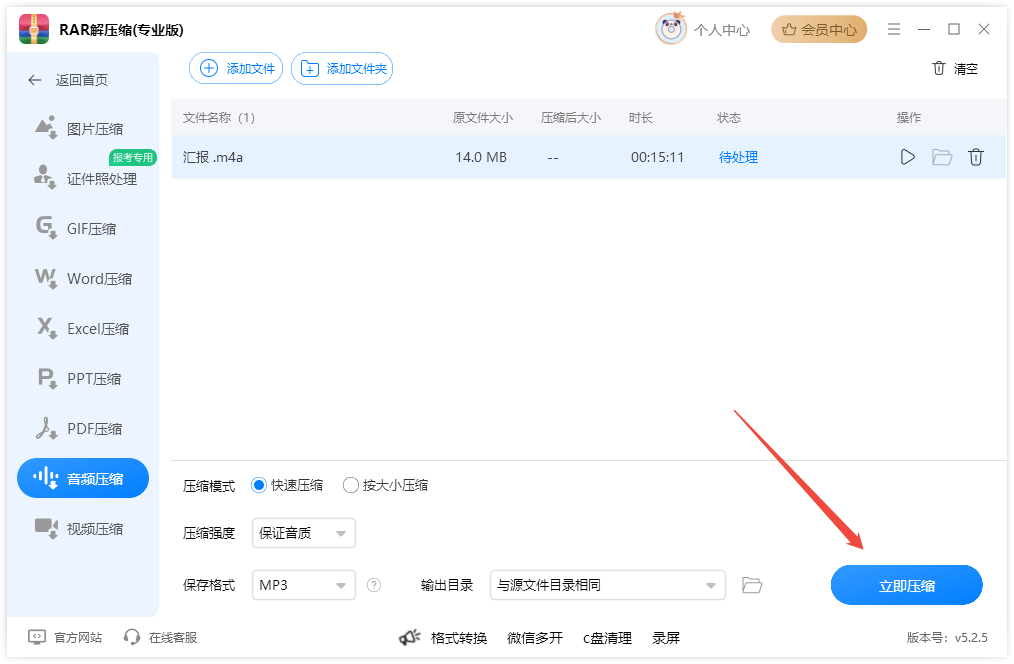Open 个人中心 personal center
The image size is (1014, 664).
722,30
